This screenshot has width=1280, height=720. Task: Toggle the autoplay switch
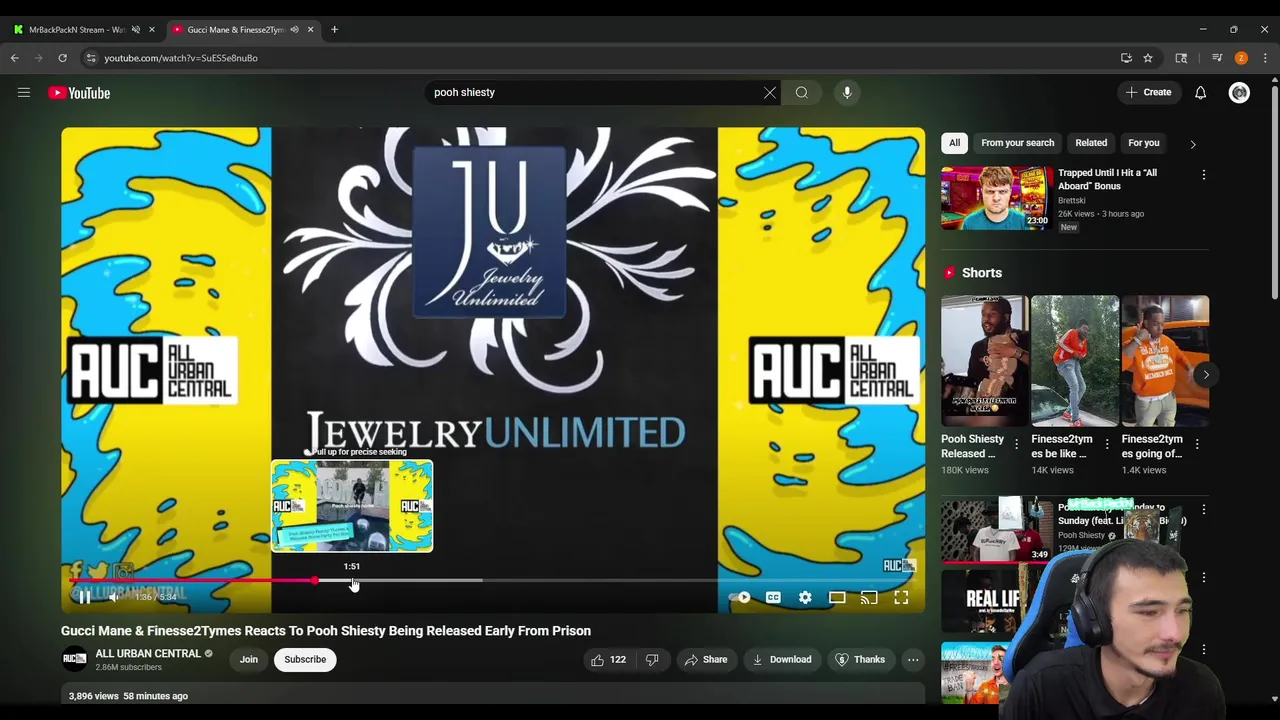click(740, 597)
